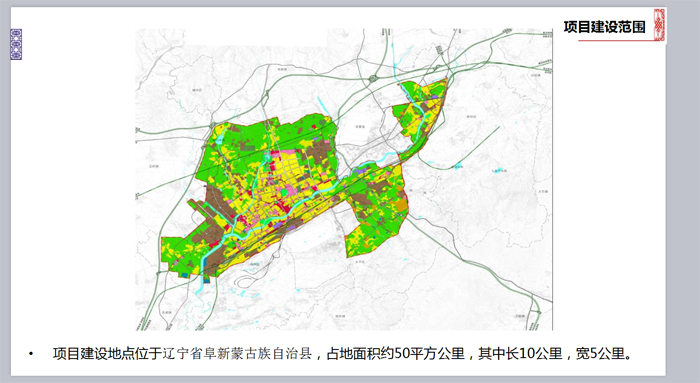This screenshot has height=383, width=700.
Task: Select the land-use planning map image
Action: 344,179
